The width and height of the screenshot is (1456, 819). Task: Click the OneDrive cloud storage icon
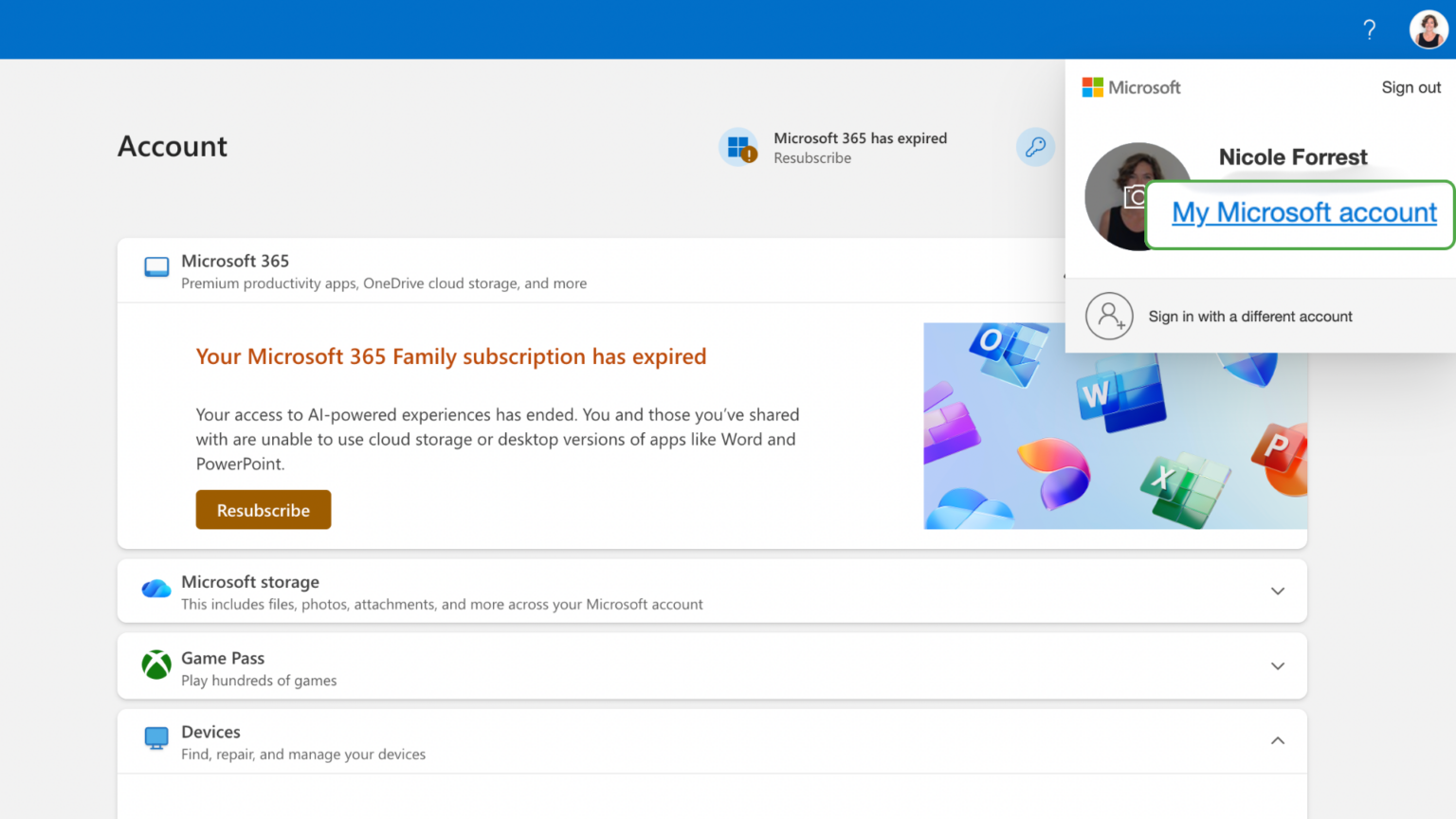pos(156,589)
